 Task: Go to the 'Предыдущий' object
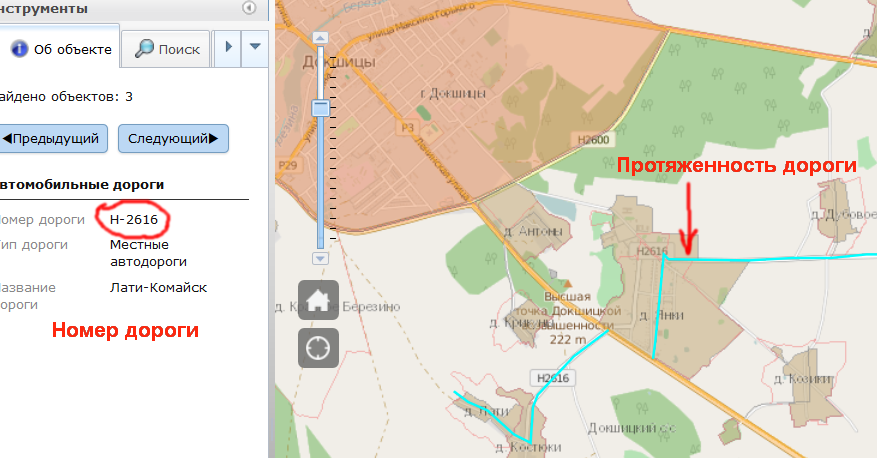pyautogui.click(x=53, y=139)
